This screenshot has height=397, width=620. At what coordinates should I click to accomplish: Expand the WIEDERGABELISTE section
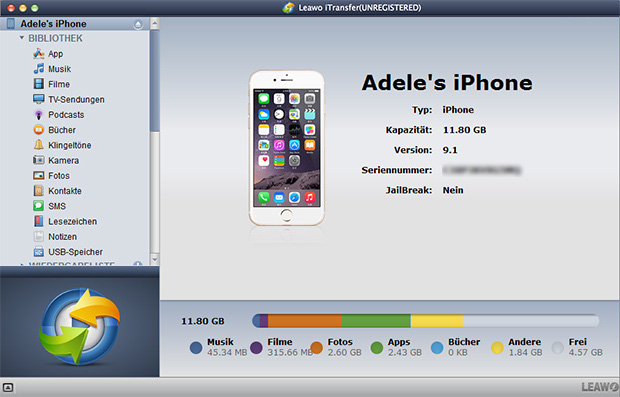tap(21, 264)
